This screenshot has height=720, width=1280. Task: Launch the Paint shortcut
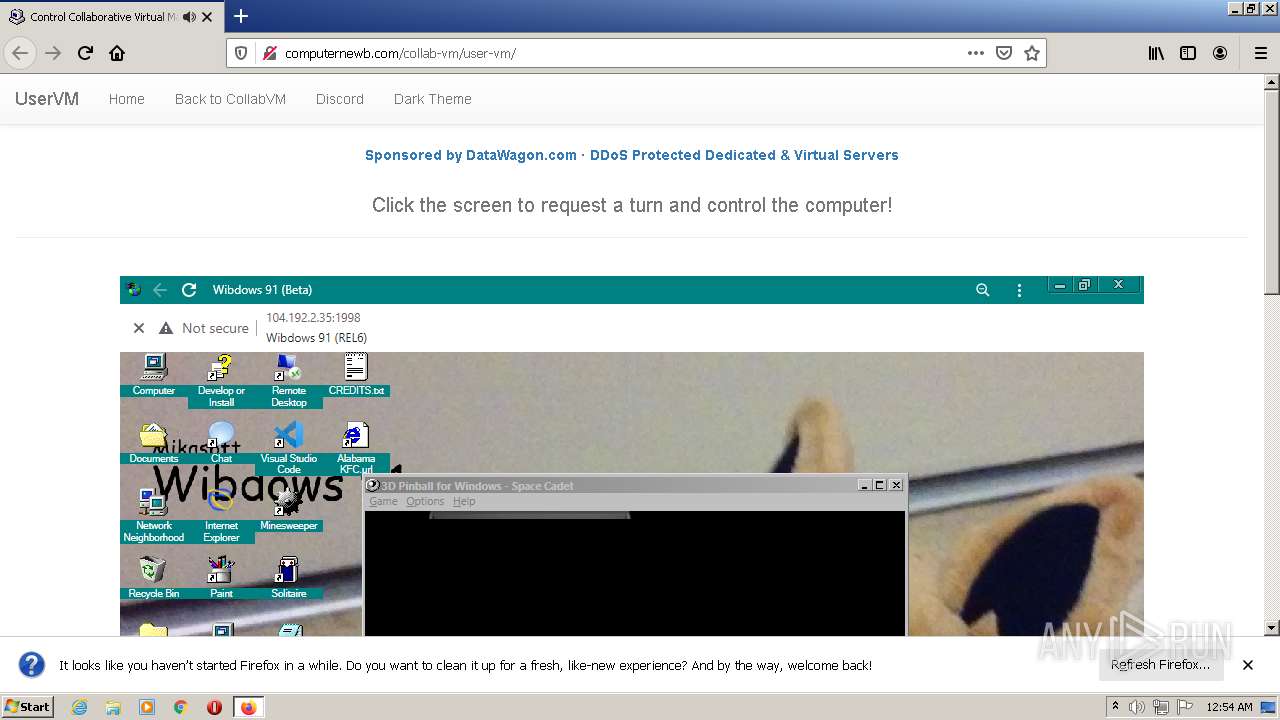tap(221, 578)
